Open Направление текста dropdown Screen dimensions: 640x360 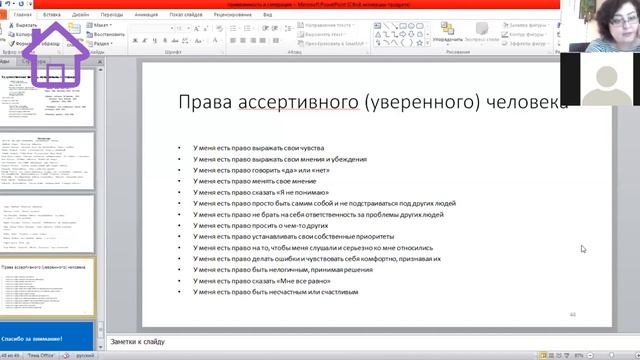click(x=325, y=25)
